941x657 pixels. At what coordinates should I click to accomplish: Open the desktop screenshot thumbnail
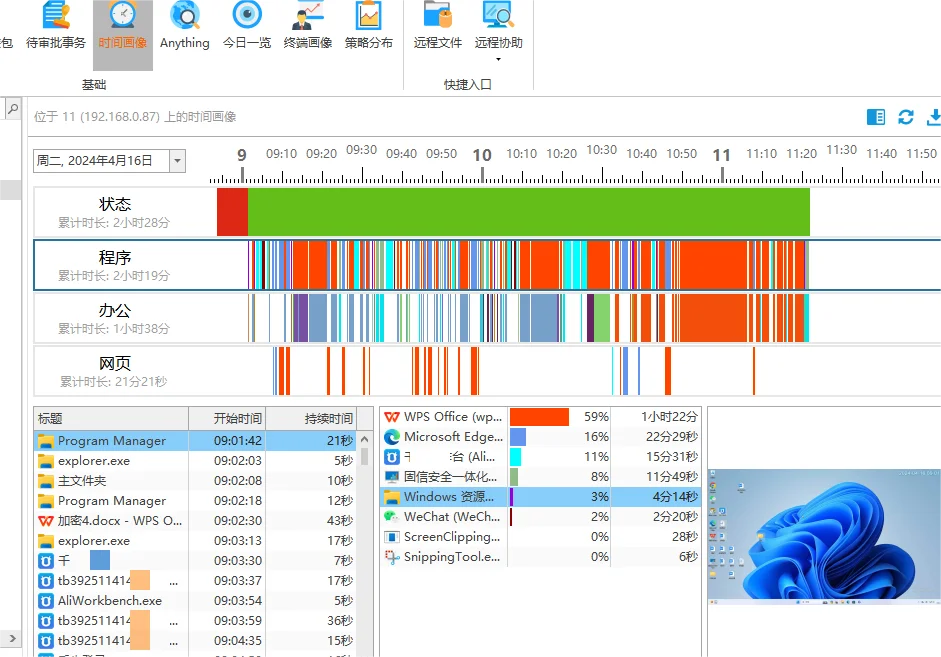click(824, 536)
